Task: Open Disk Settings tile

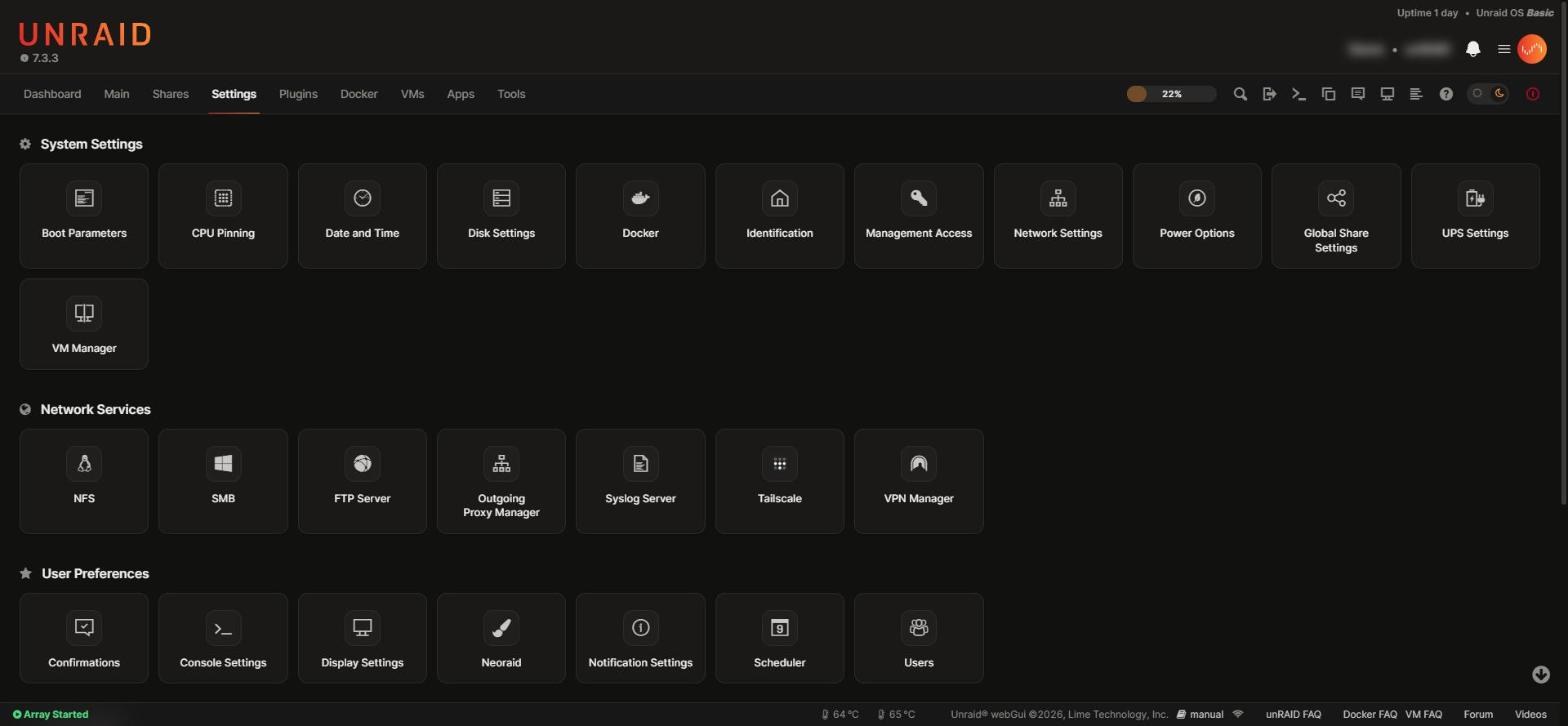Action: (501, 216)
